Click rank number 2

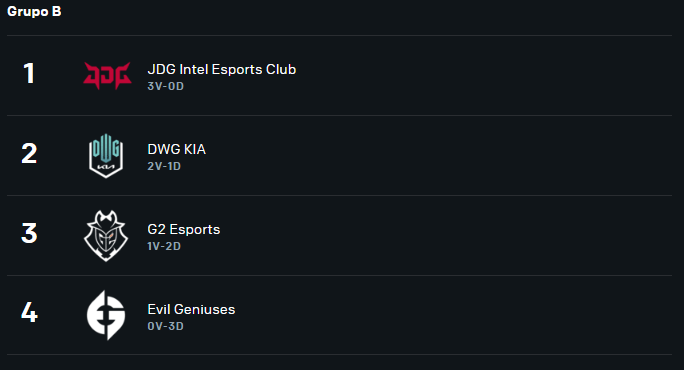(x=29, y=154)
